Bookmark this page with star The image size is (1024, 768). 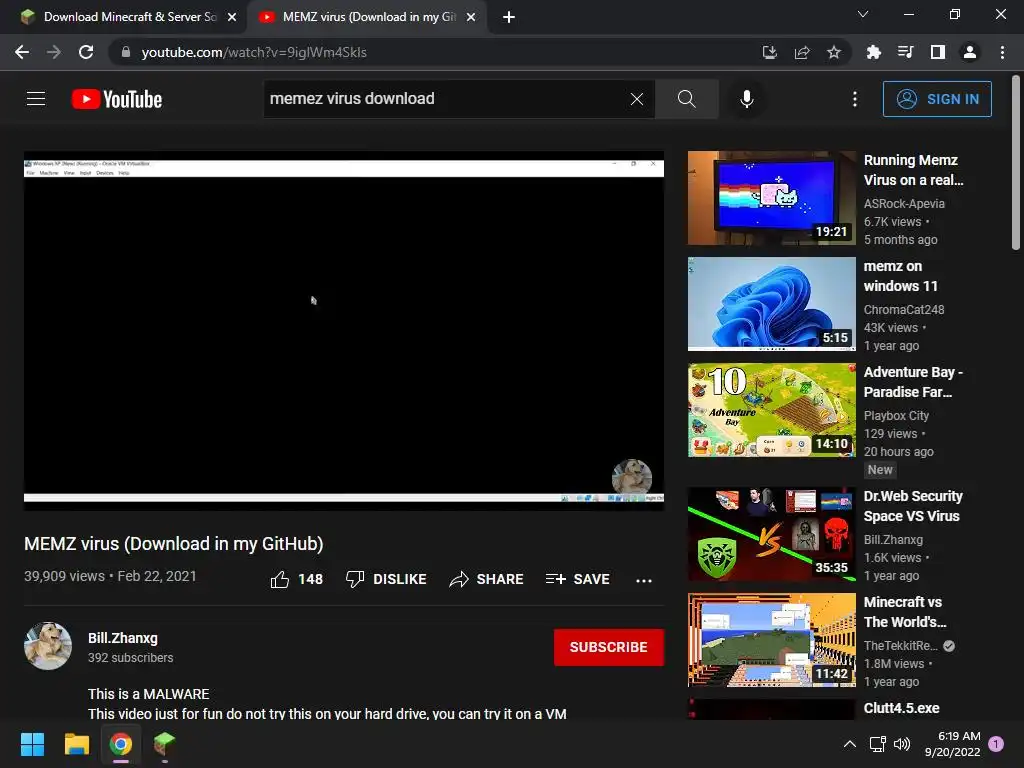tap(833, 52)
